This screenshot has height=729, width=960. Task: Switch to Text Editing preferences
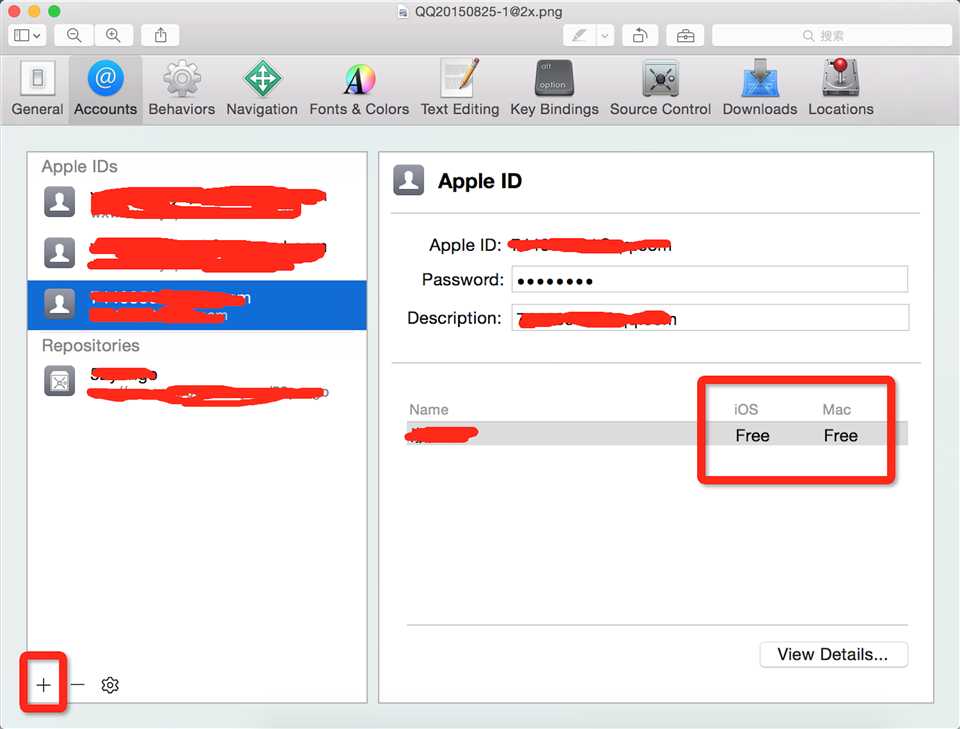coord(460,89)
